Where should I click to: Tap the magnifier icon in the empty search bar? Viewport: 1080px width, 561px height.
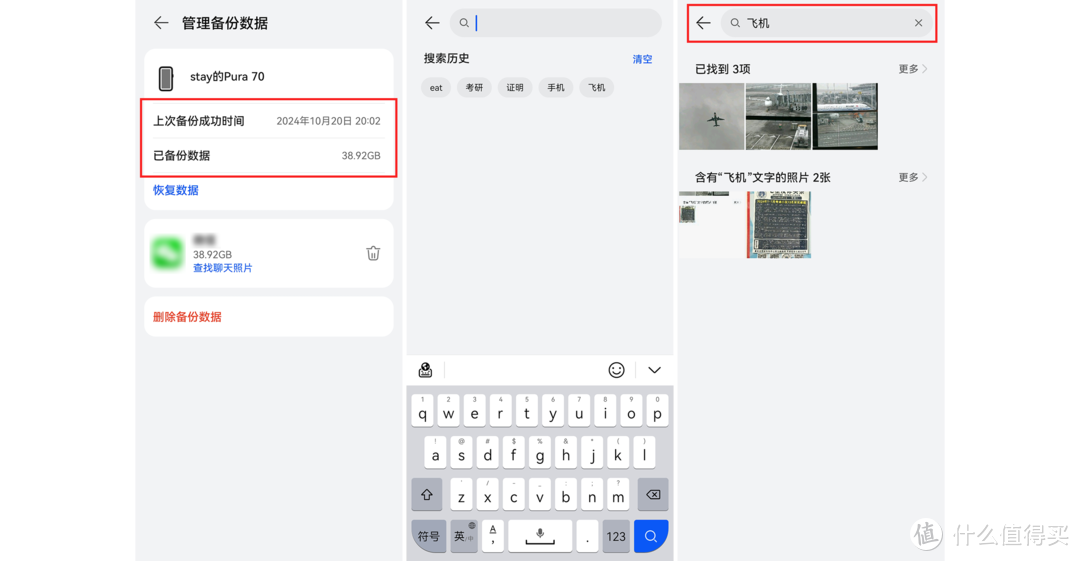(x=464, y=23)
